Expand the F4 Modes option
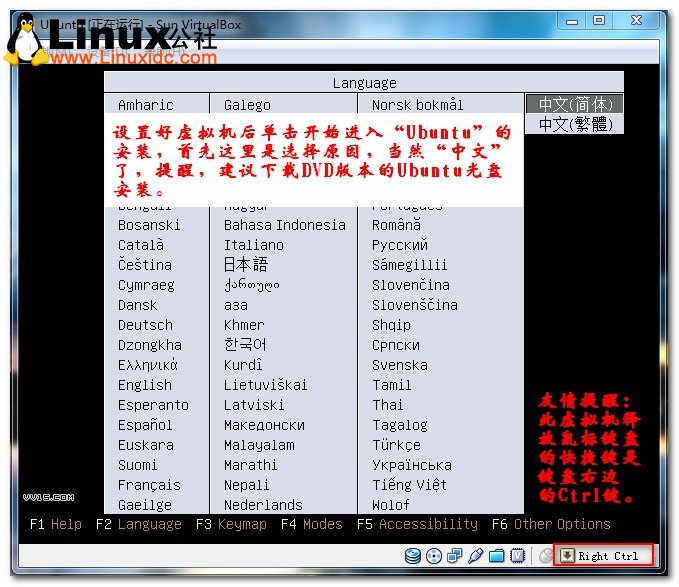The width and height of the screenshot is (679, 587). pos(312,524)
